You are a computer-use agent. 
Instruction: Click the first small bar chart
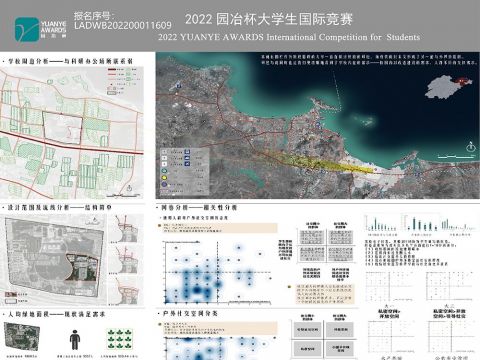382,223
